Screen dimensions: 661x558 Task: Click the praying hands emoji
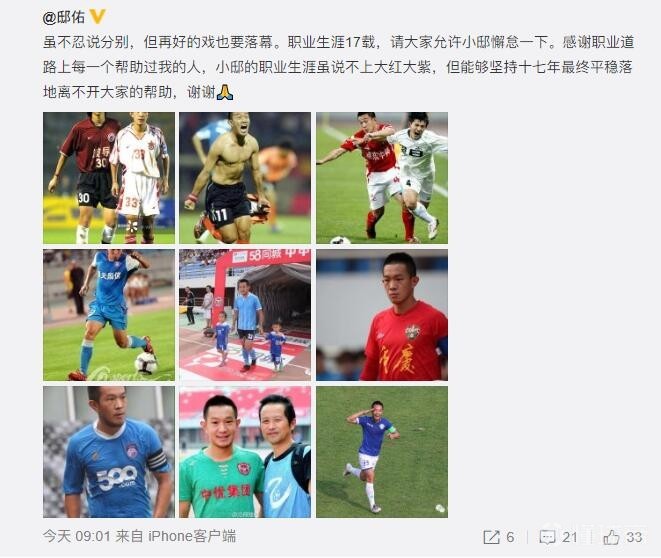225,91
